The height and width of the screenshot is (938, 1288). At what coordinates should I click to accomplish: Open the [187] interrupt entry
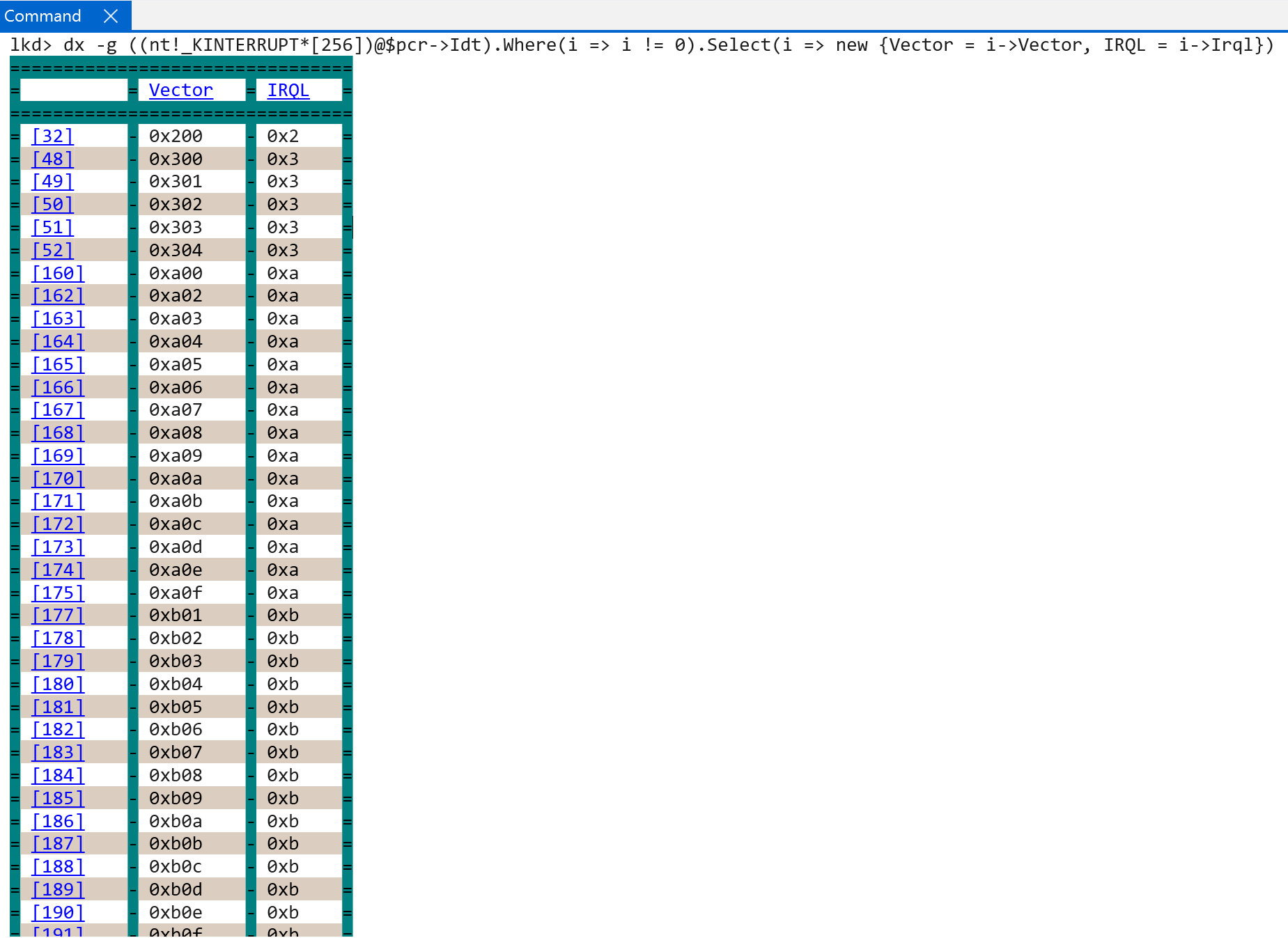tap(58, 844)
